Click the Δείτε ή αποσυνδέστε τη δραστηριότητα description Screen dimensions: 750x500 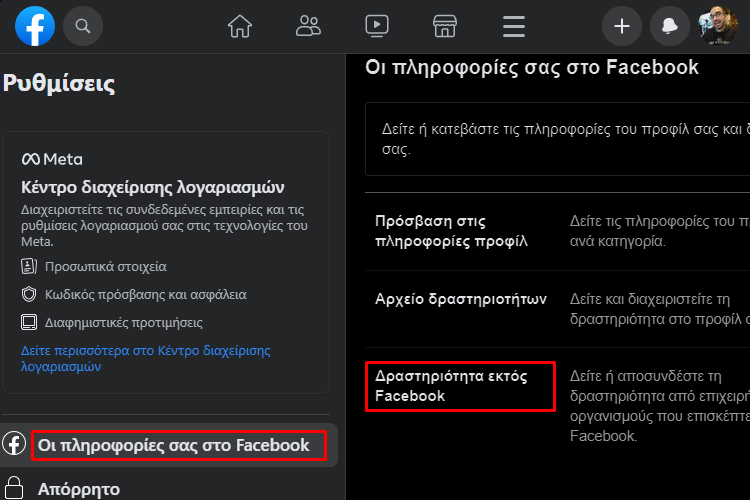660,406
